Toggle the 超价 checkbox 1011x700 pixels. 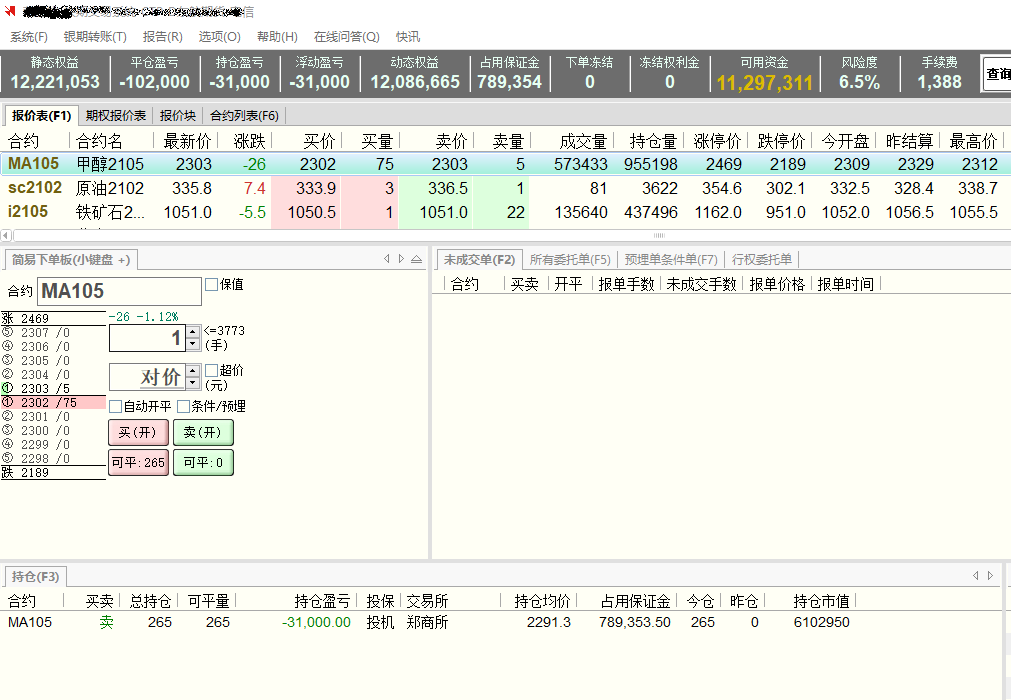coord(211,371)
